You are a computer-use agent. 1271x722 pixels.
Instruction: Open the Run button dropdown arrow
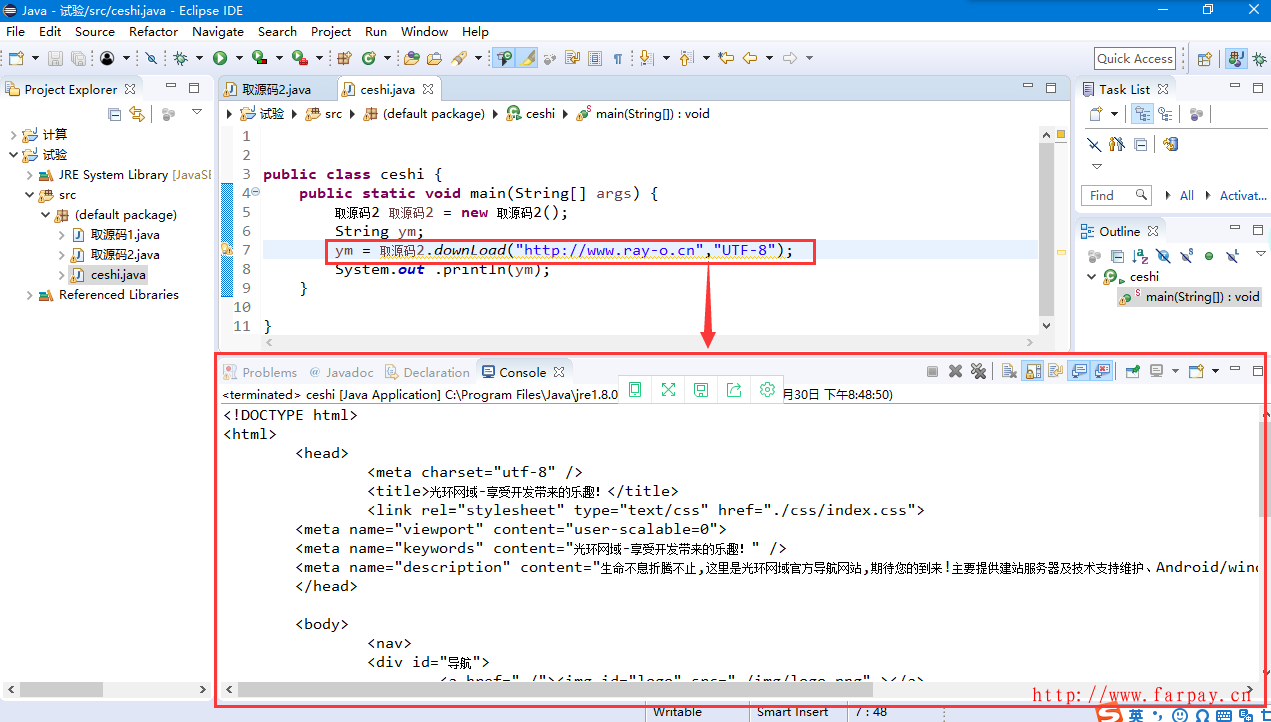(238, 58)
